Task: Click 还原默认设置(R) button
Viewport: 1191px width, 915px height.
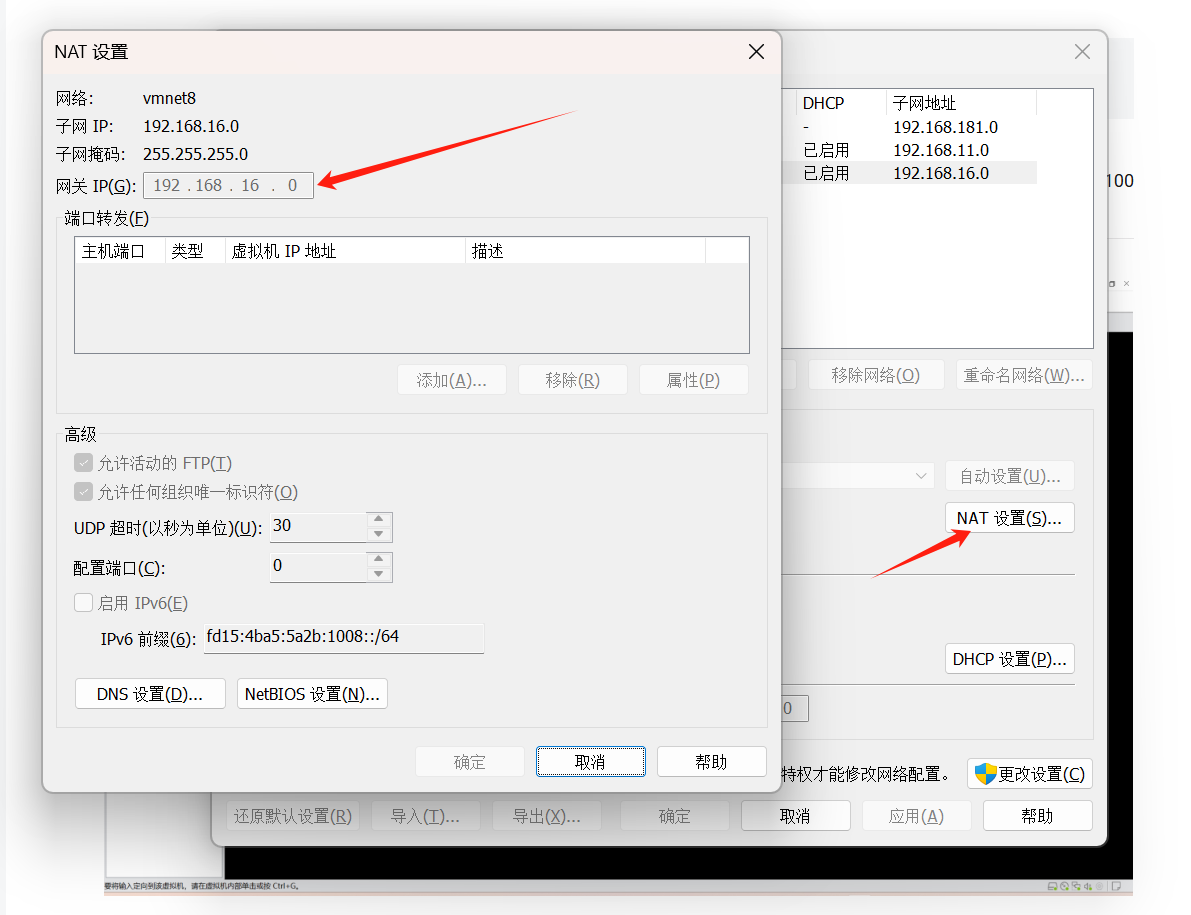Action: coord(292,816)
